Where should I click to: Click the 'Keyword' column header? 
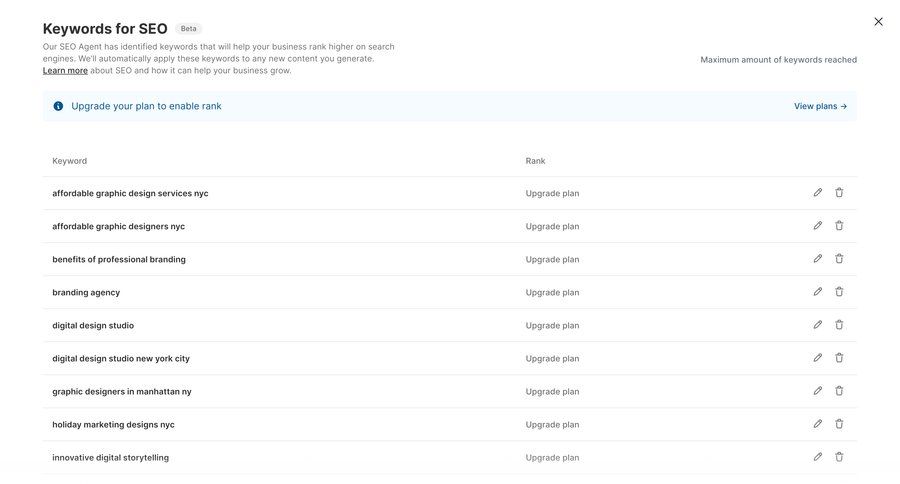pos(69,161)
